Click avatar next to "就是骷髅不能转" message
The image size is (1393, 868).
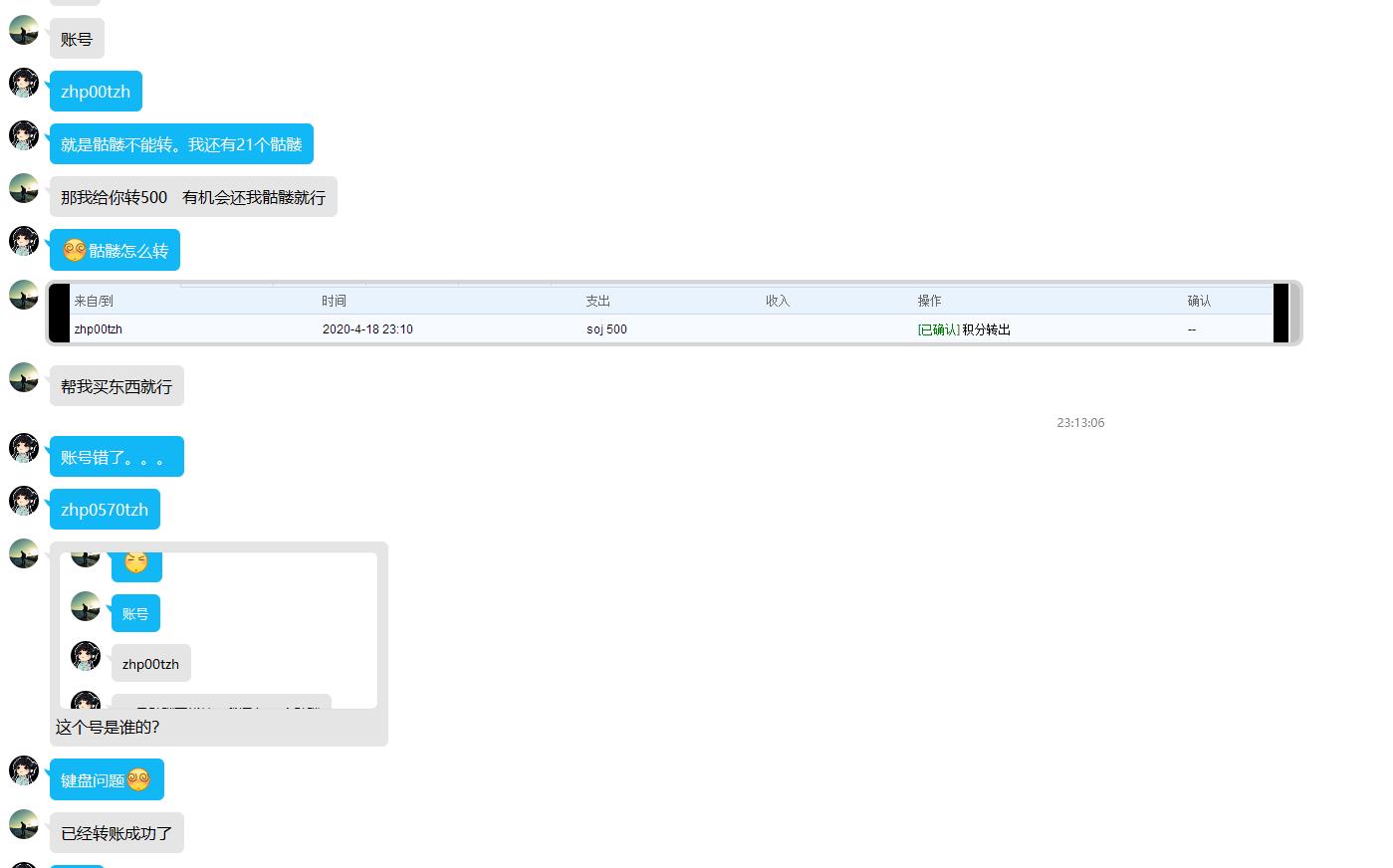[x=24, y=135]
